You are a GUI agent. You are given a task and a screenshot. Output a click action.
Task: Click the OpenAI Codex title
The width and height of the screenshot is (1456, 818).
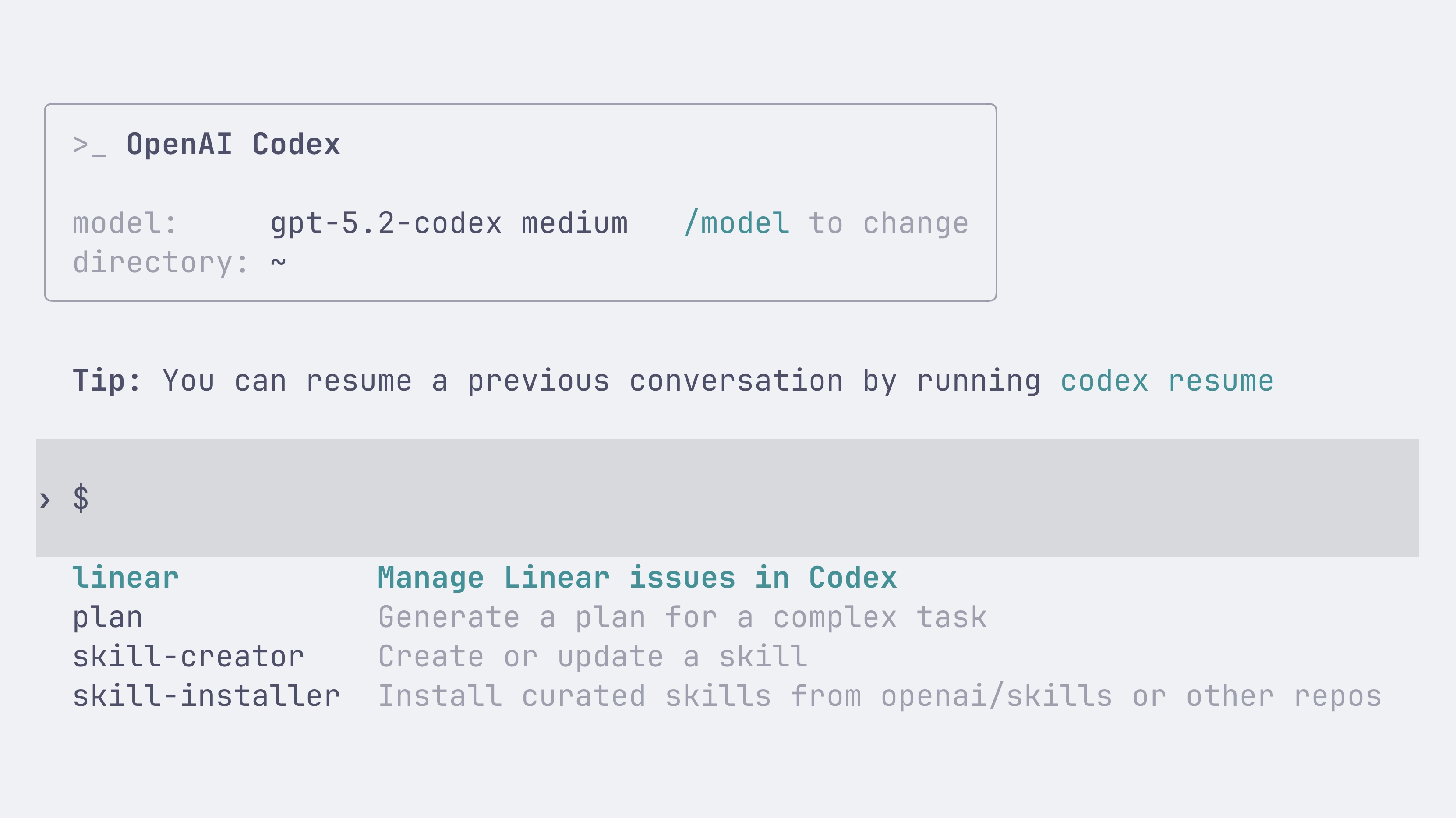coord(233,145)
